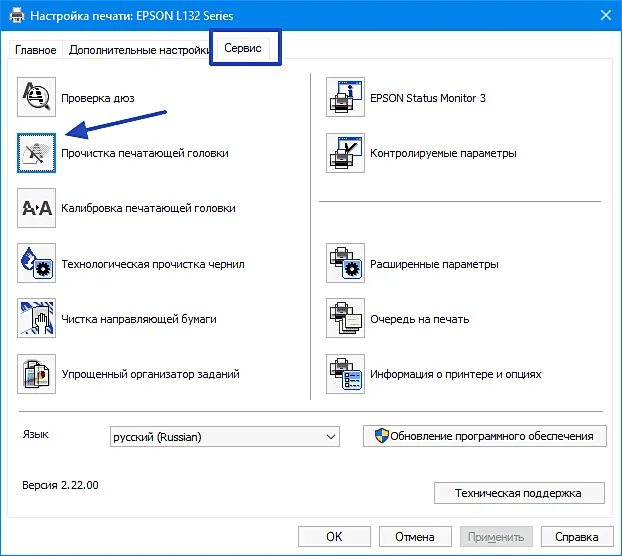Select the Сервис tab
622x556 pixels.
tap(243, 48)
